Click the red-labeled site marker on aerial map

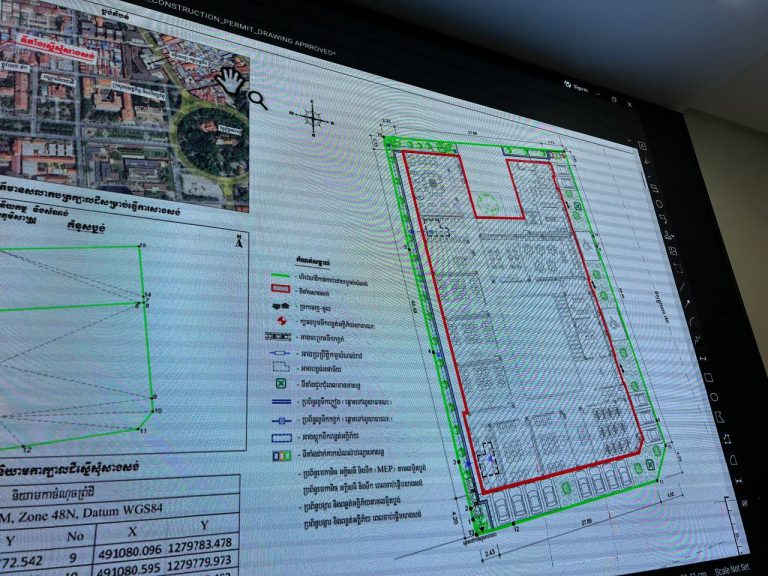pyautogui.click(x=62, y=53)
